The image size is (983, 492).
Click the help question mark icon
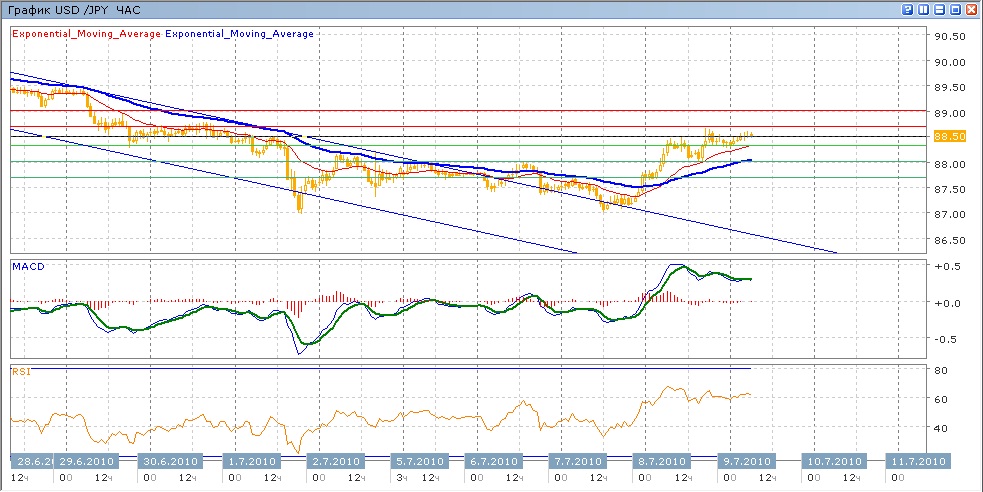pyautogui.click(x=908, y=9)
